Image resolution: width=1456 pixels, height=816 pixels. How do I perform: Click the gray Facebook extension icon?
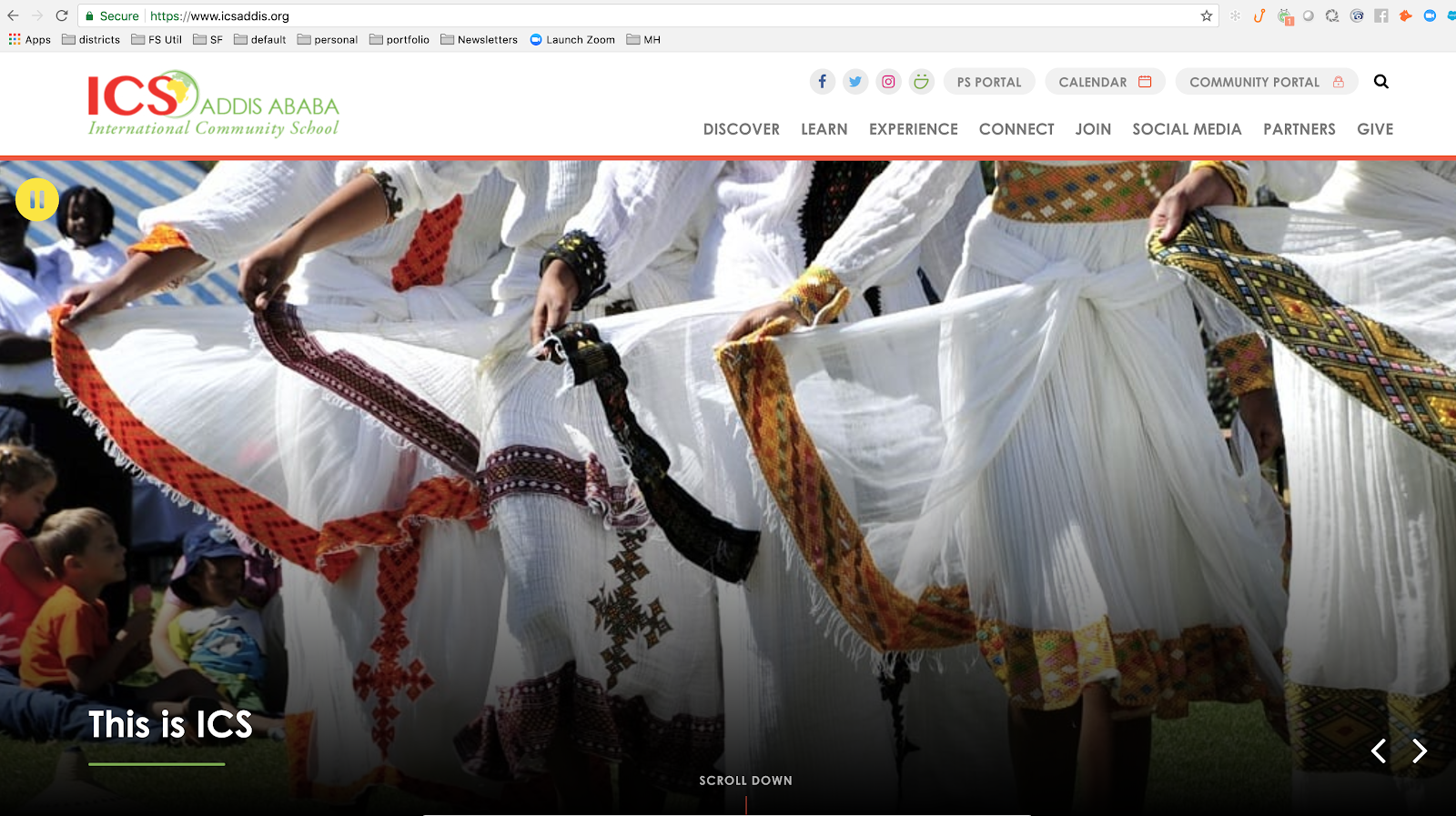tap(1381, 15)
